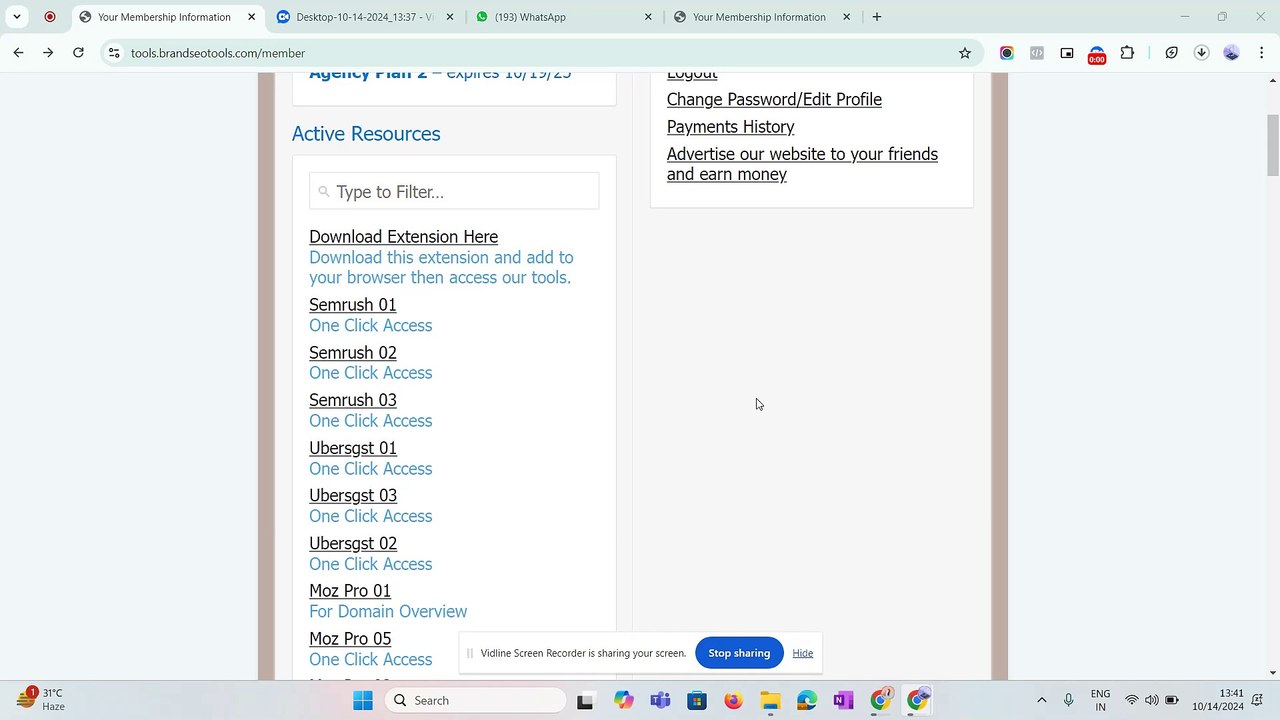
Task: Open Moz Pro 01
Action: pos(350,591)
